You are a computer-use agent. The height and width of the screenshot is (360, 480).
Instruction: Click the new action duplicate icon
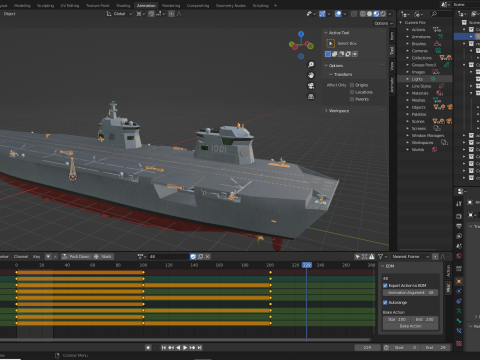tap(200, 256)
